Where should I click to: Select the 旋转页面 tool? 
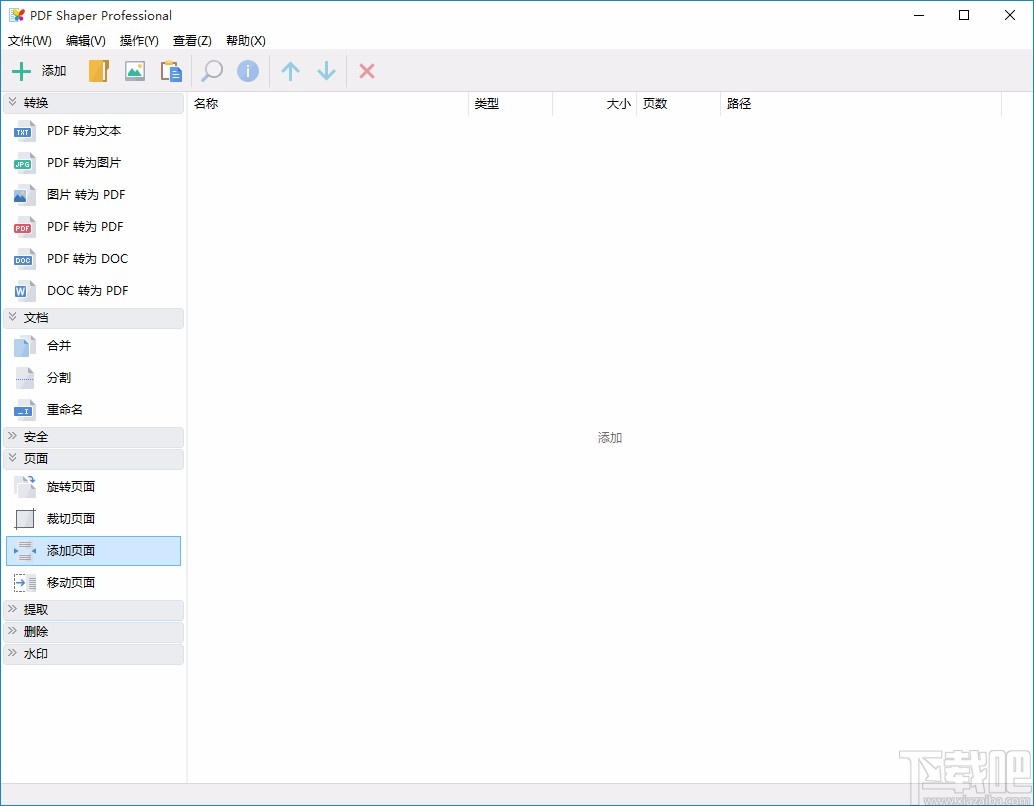70,486
